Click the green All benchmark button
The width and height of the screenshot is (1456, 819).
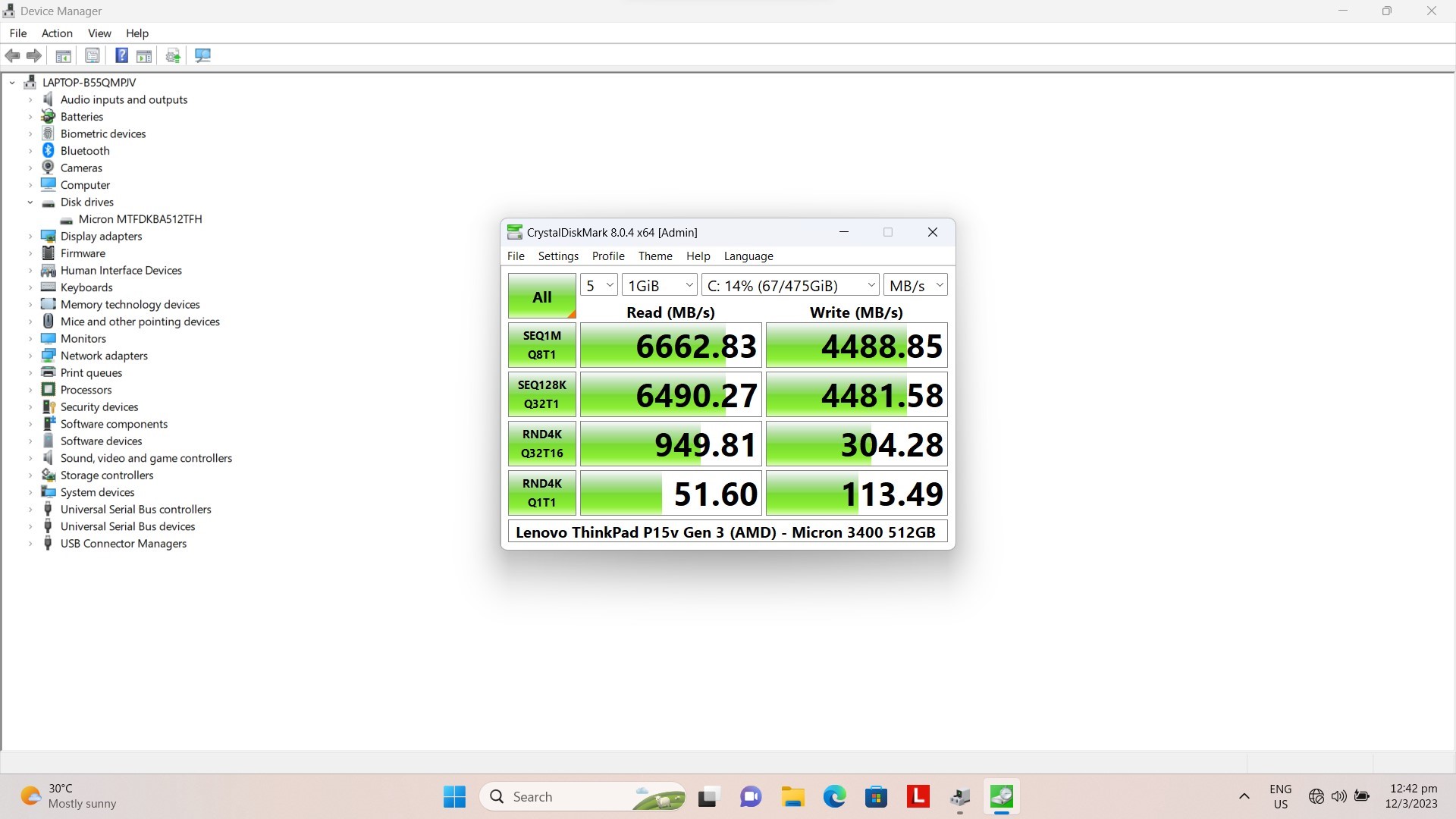(542, 297)
